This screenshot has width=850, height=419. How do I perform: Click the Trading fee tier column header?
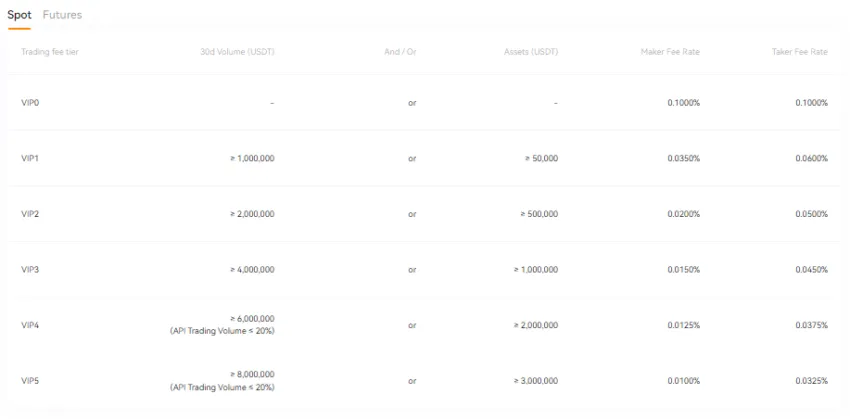coord(50,52)
